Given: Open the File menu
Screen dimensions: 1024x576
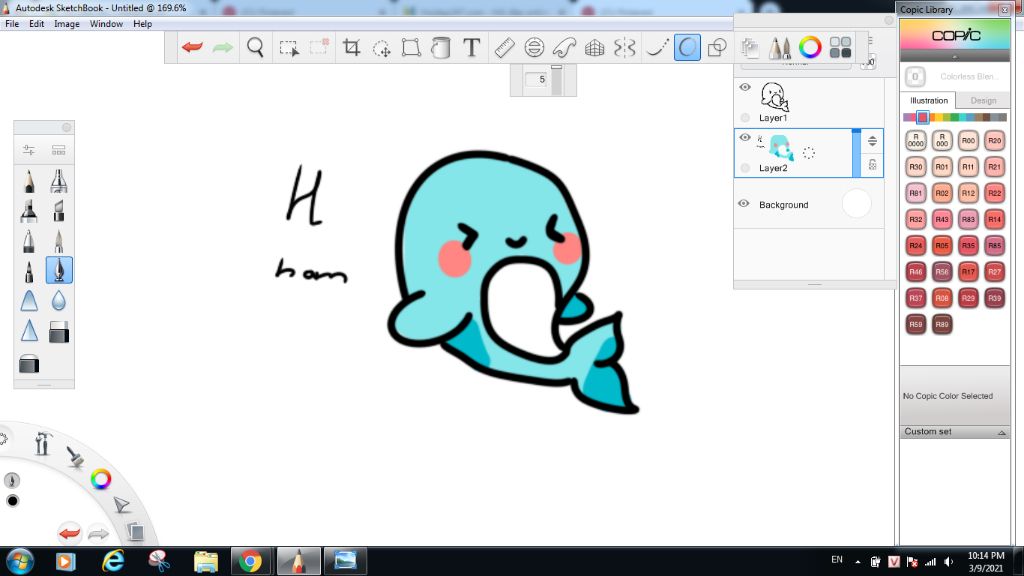Looking at the screenshot, I should tap(12, 24).
